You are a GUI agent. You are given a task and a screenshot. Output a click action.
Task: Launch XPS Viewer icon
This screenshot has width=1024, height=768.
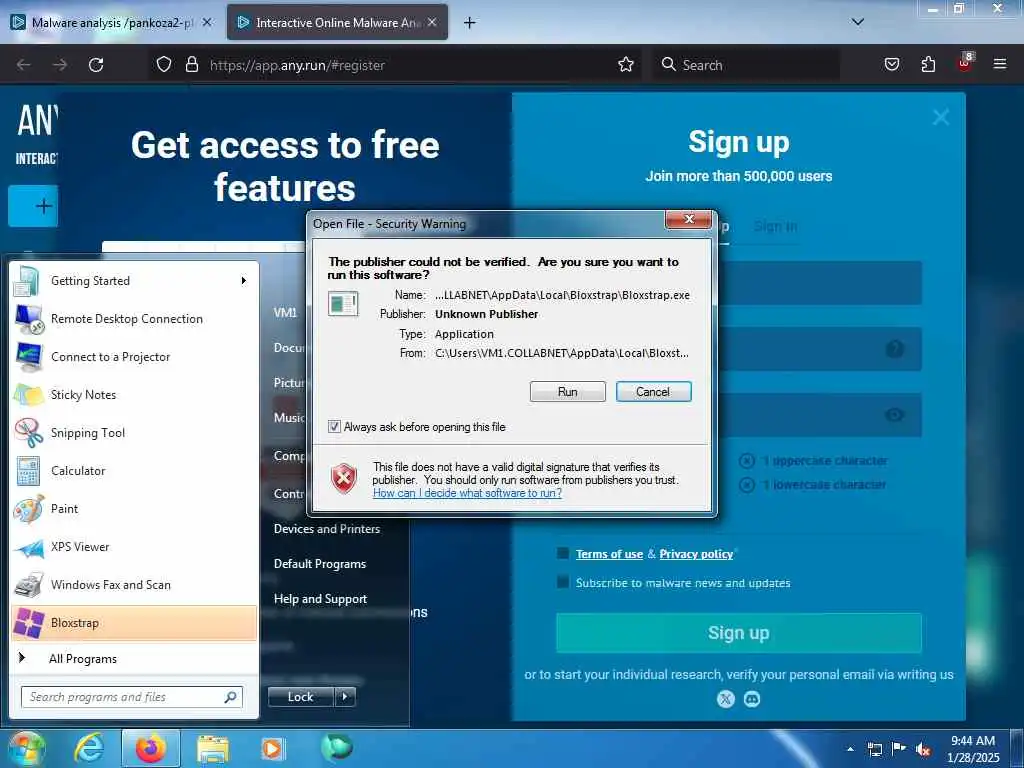tap(28, 547)
